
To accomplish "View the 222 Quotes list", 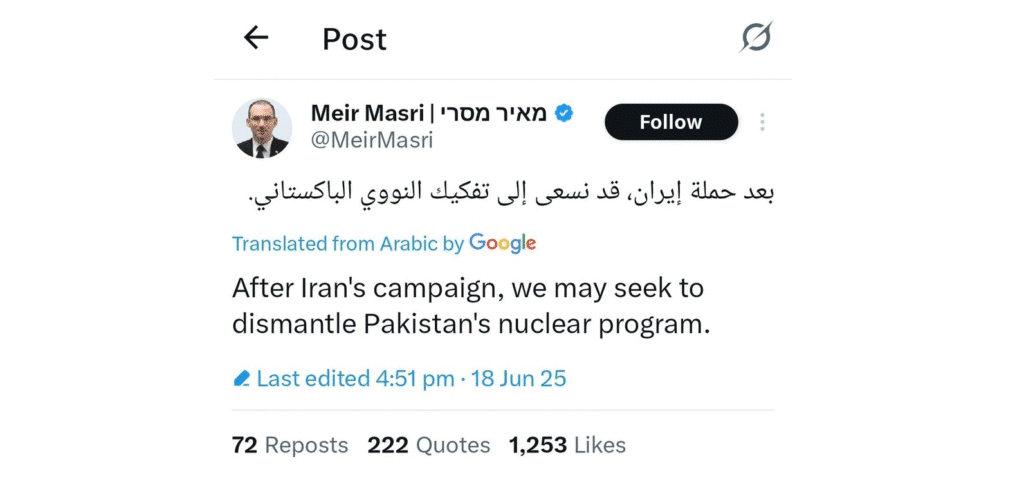I will 429,445.
